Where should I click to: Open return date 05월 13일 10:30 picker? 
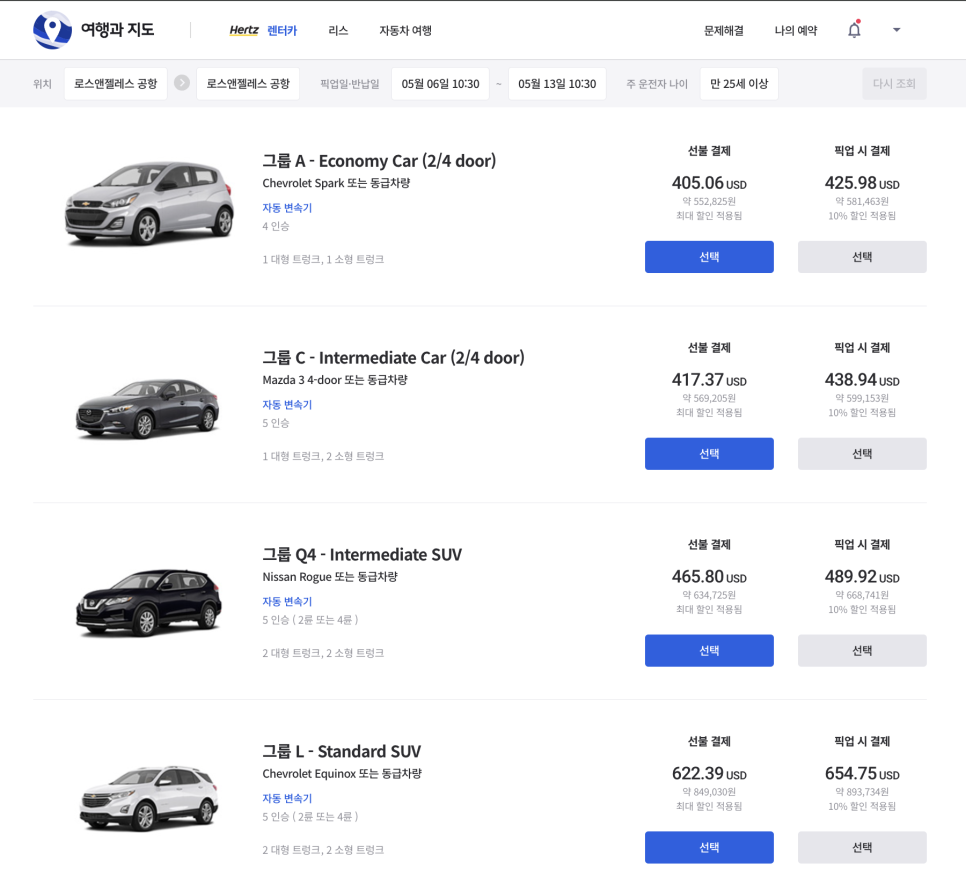click(557, 84)
